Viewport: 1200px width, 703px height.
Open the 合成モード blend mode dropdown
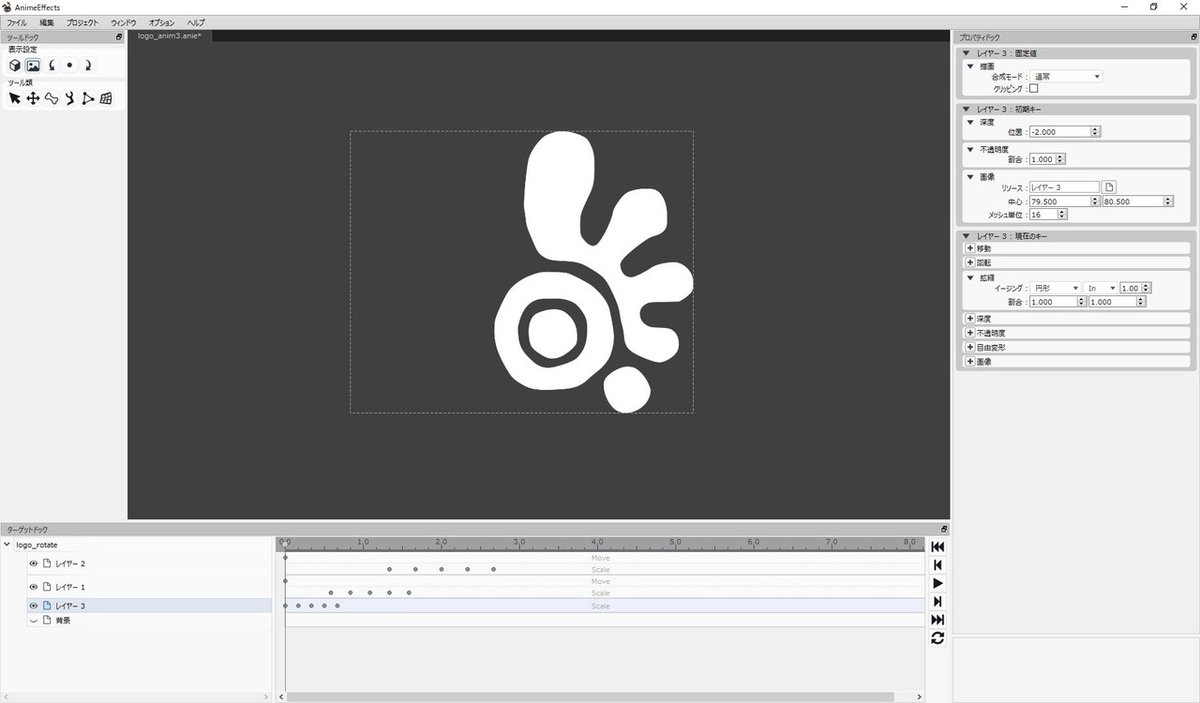click(x=1066, y=76)
